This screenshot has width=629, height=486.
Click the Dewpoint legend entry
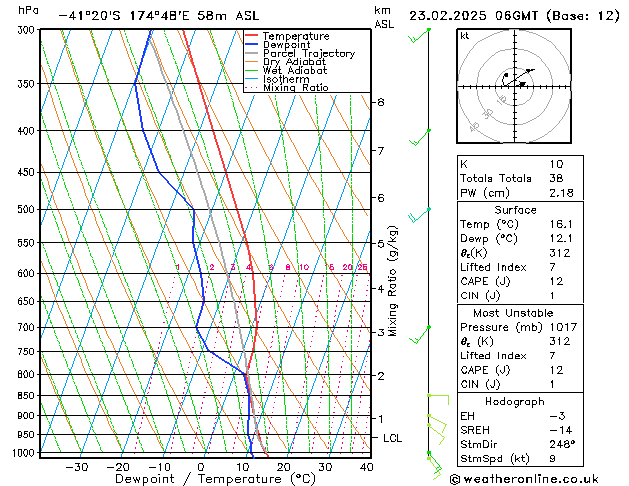pos(286,45)
